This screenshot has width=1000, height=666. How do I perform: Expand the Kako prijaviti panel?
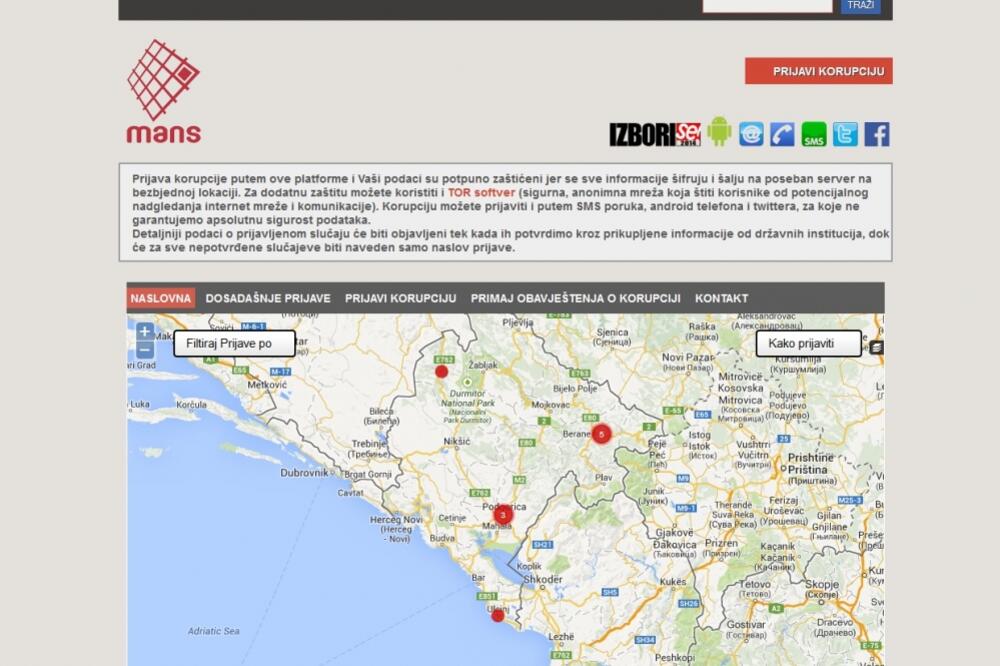pos(809,343)
